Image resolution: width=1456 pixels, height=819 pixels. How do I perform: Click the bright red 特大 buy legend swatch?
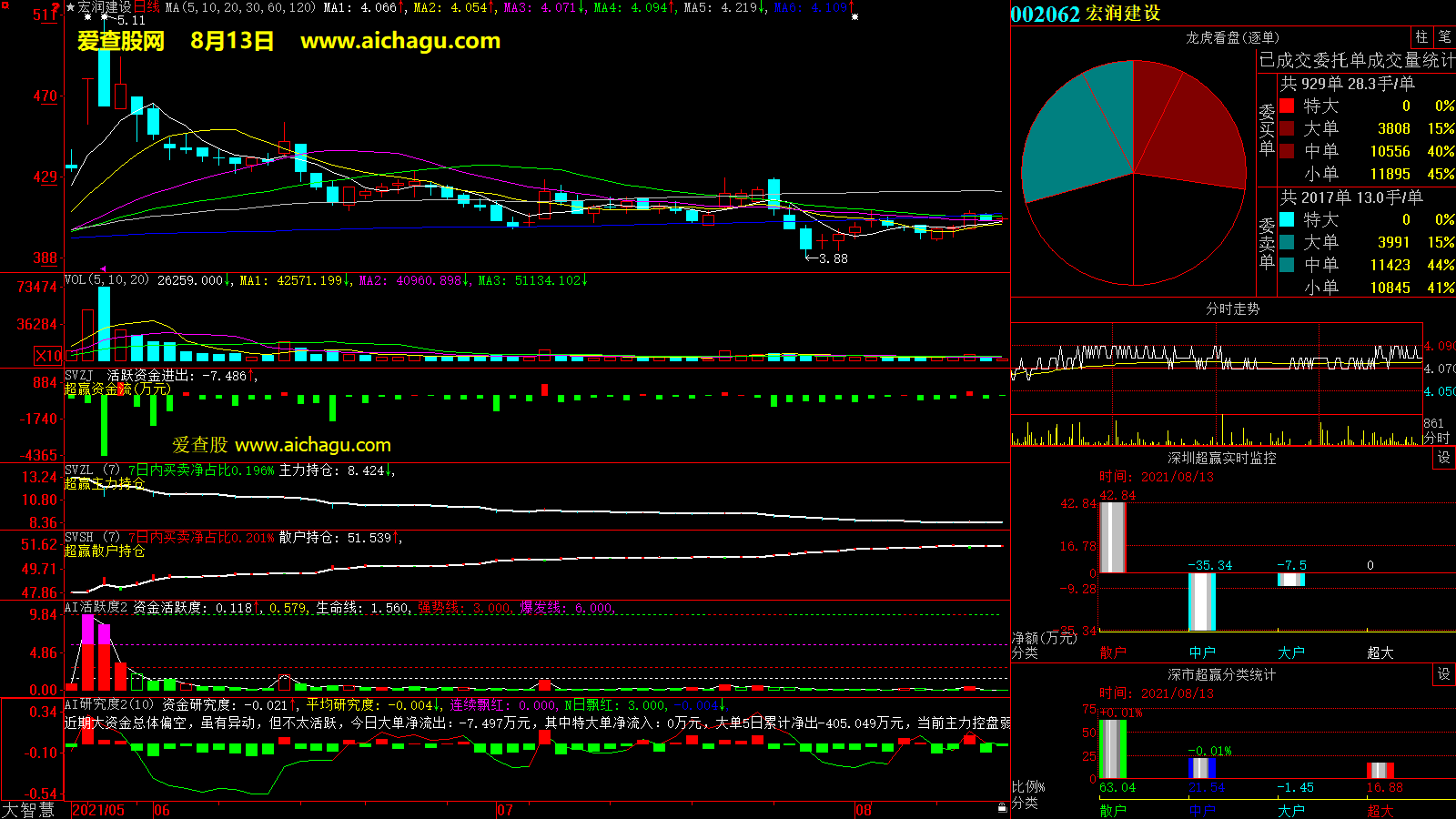[x=1287, y=106]
